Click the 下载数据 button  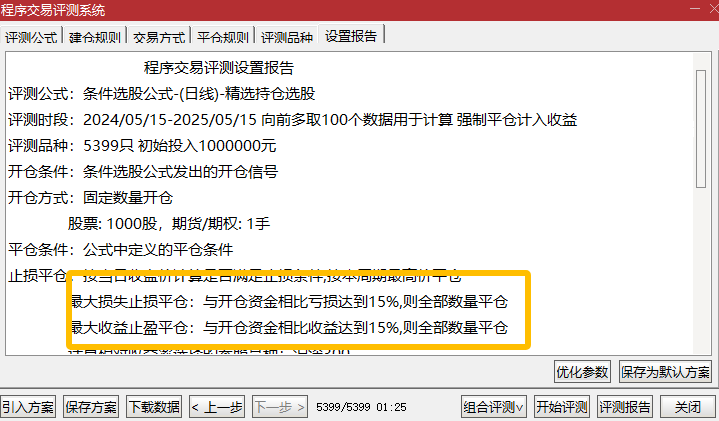pos(154,407)
